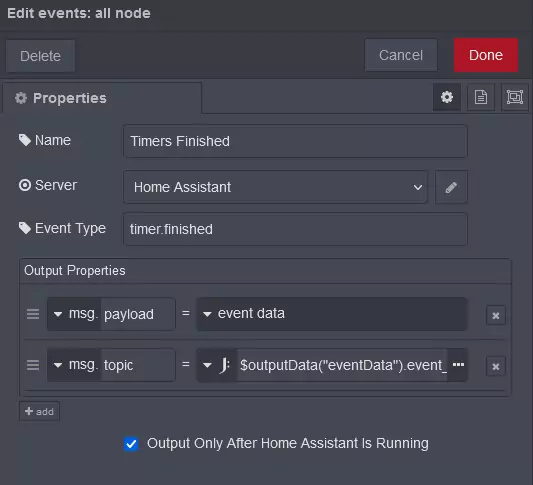Click the Event Type input field

pyautogui.click(x=295, y=229)
